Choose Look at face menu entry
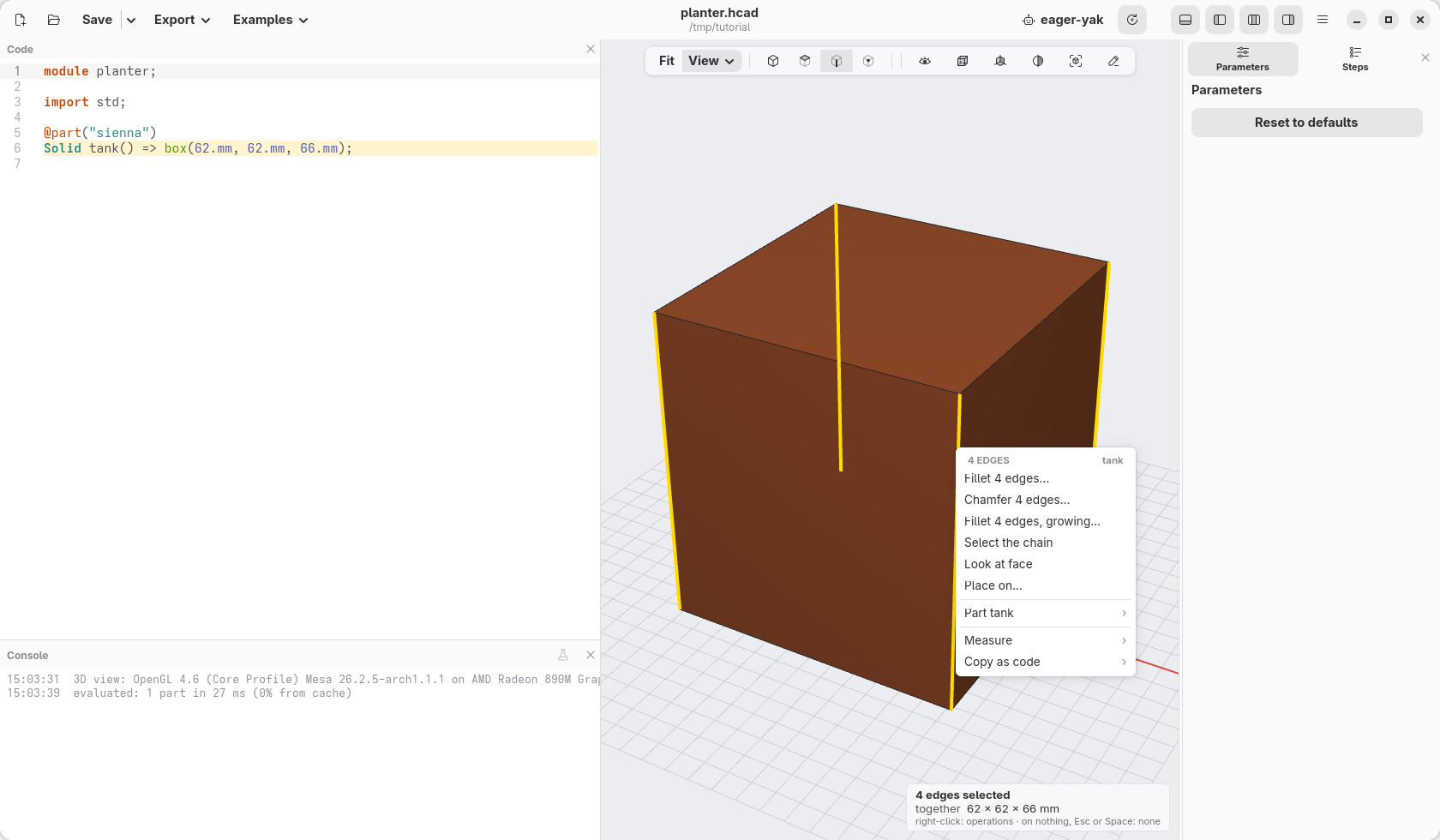Viewport: 1440px width, 840px height. [1046, 564]
